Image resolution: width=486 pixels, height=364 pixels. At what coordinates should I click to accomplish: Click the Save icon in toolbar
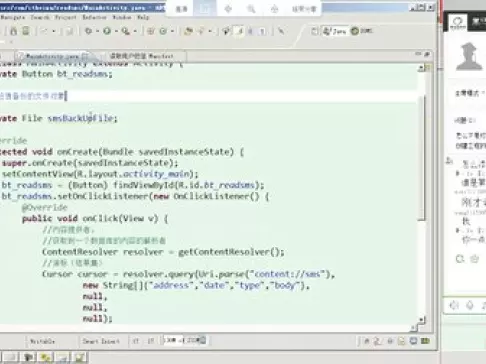click(x=14, y=31)
